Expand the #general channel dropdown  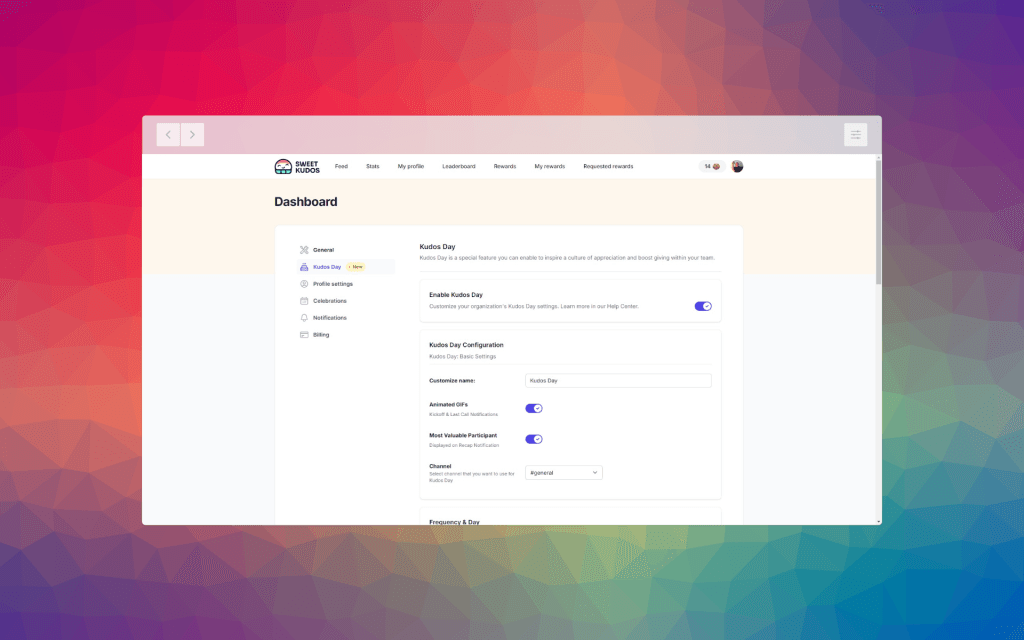pyautogui.click(x=563, y=472)
